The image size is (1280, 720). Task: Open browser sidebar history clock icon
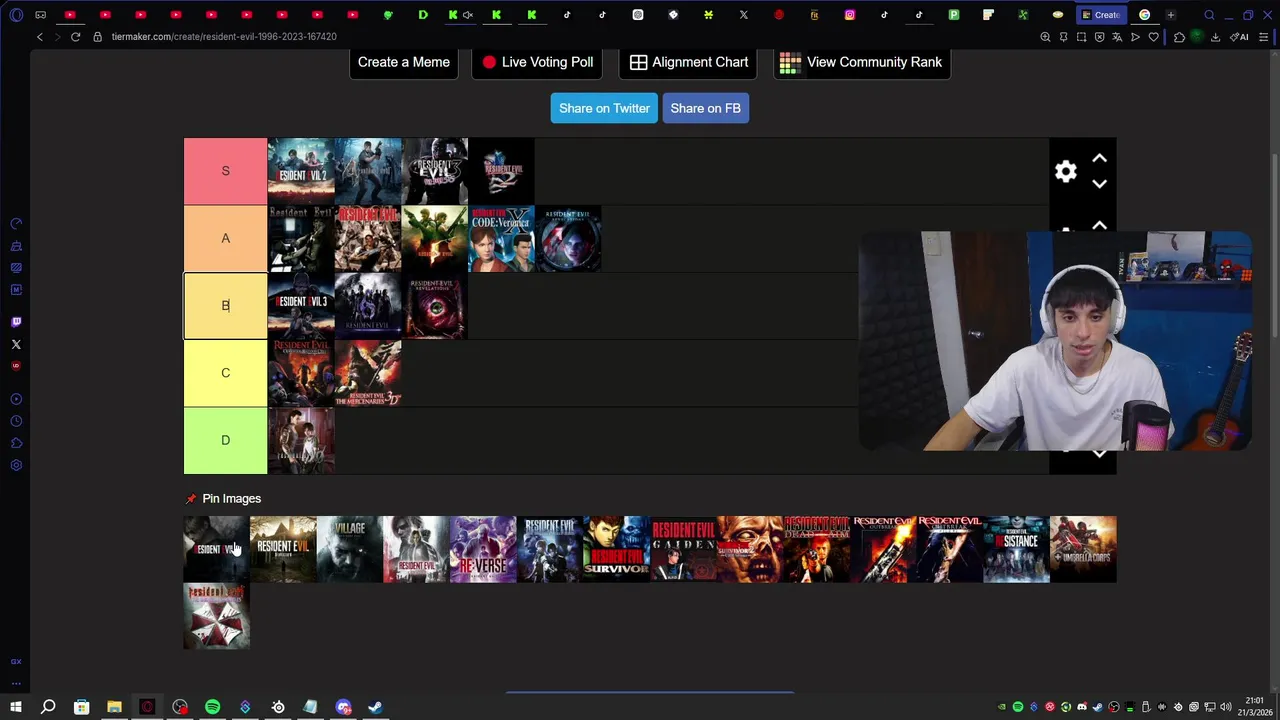point(16,421)
